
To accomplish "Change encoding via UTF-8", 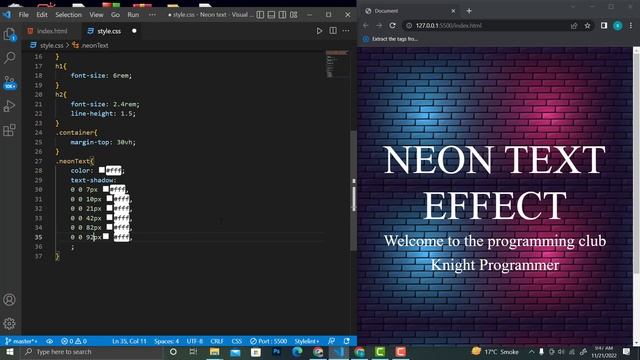I will coord(195,341).
